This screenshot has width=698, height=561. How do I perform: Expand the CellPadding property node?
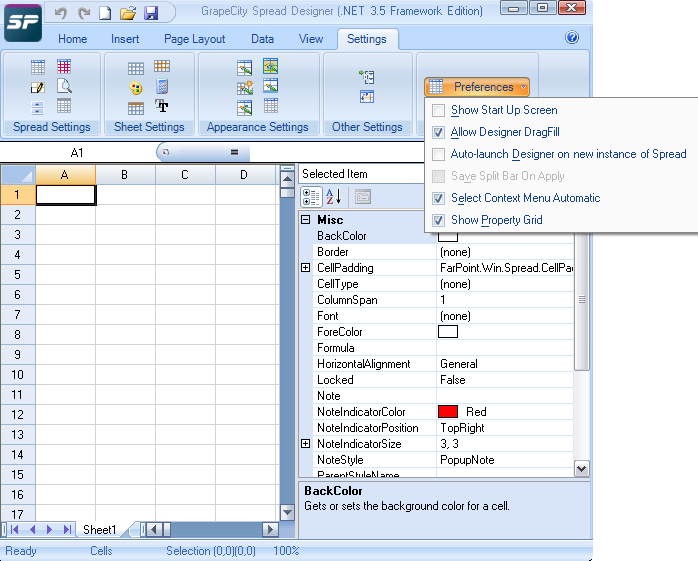point(305,268)
